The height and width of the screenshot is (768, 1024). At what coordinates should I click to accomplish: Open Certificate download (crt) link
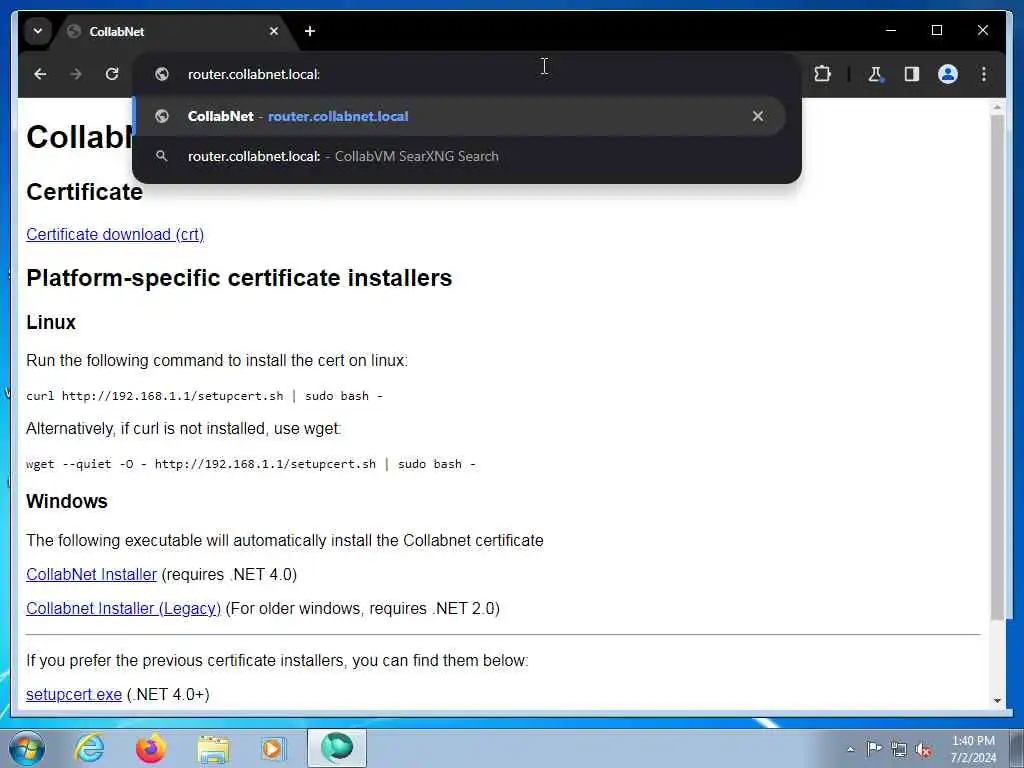(115, 234)
